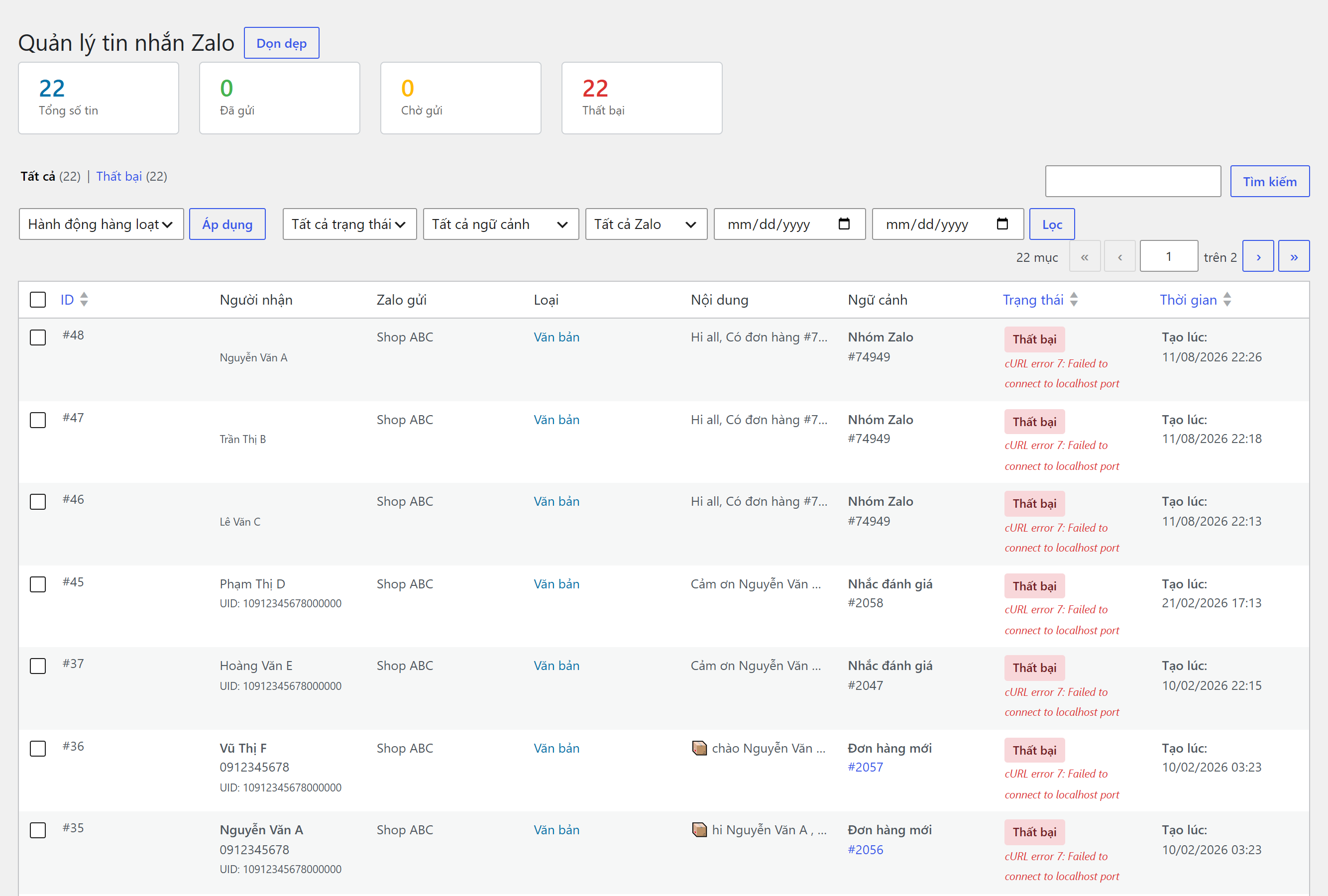1328x896 pixels.
Task: Click package icon in message #36 content
Action: point(699,748)
